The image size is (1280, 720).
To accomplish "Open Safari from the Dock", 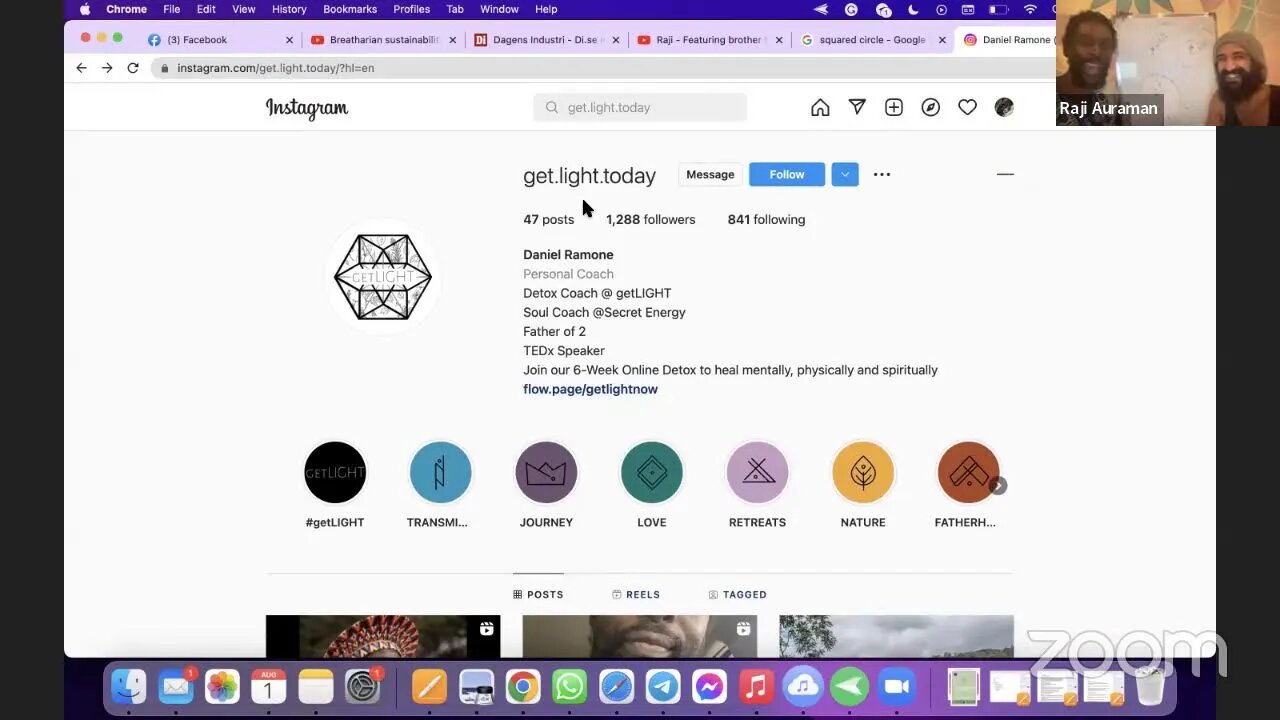I will click(x=616, y=687).
